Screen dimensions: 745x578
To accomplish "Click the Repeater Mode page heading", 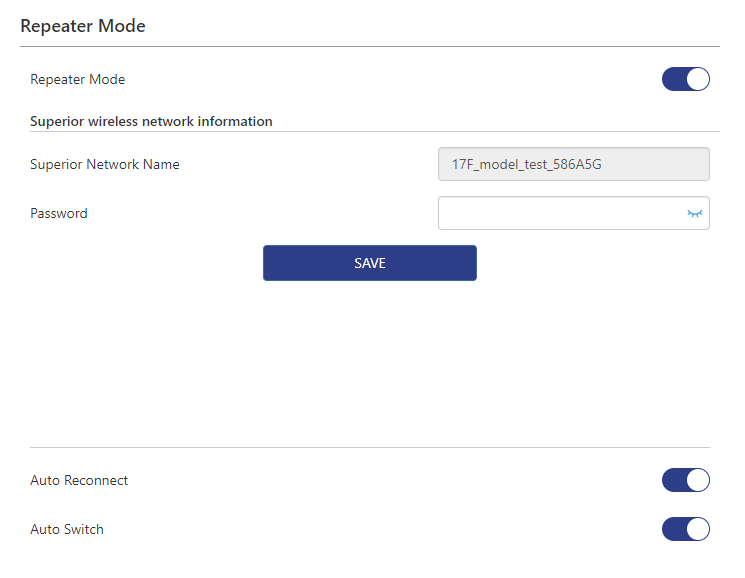I will [83, 26].
